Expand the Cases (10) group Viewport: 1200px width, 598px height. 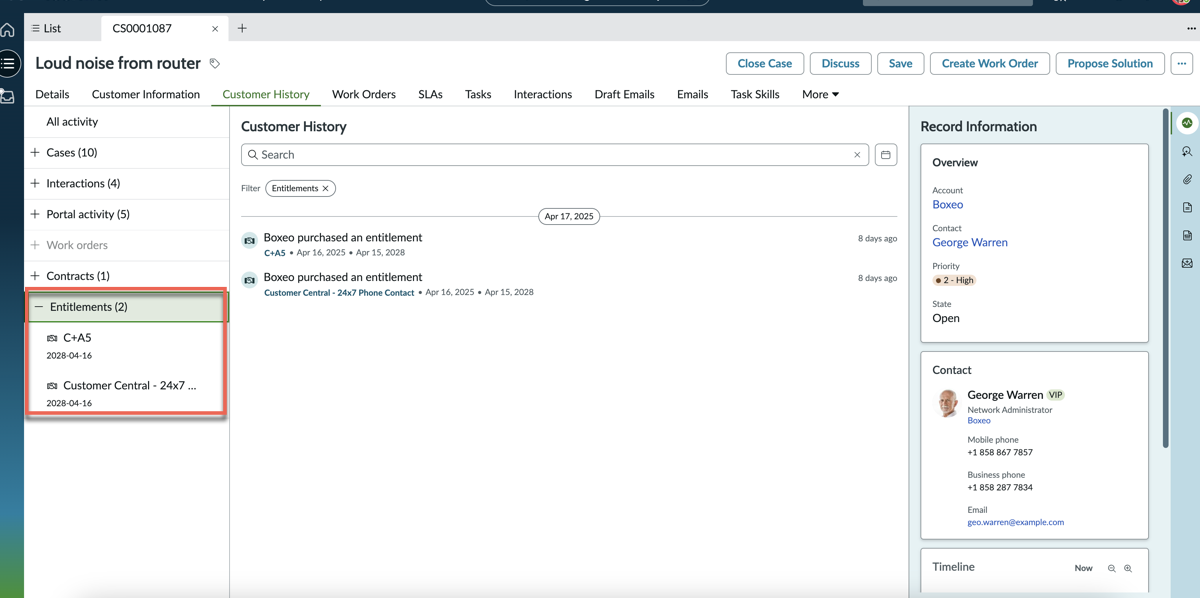[x=35, y=153]
